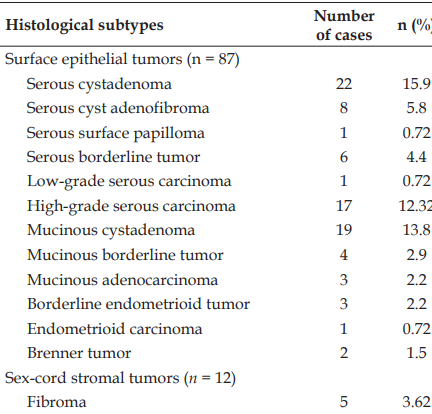
Task: Select High-grade serous carcinoma label
Action: (x=131, y=206)
